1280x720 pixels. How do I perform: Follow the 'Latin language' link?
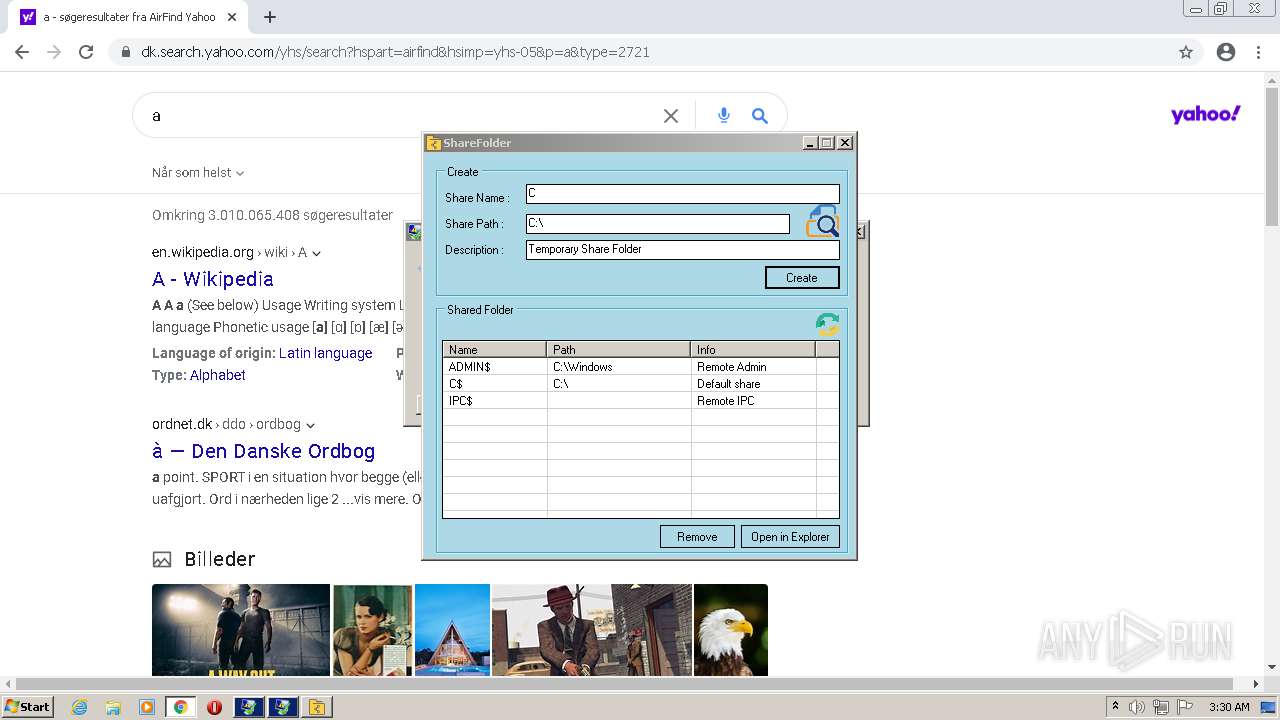pos(325,353)
